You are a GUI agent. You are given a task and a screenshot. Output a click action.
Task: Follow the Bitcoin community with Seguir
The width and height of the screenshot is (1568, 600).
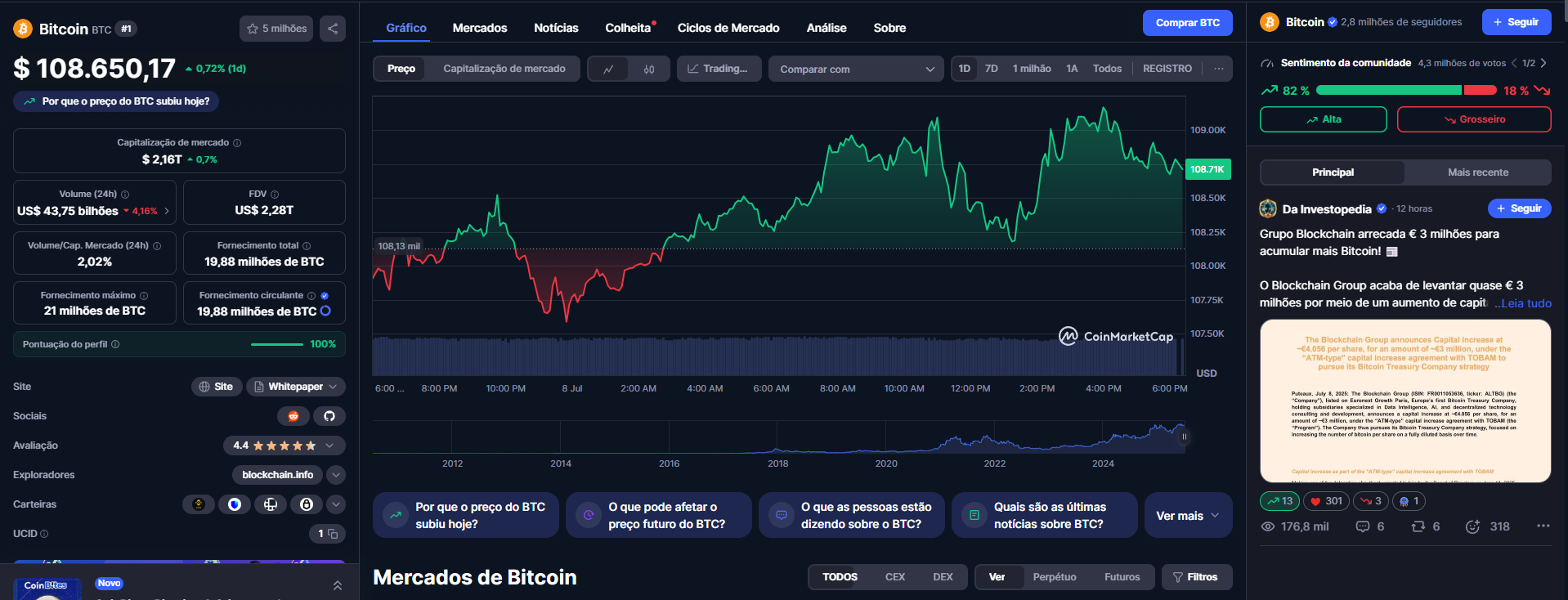coord(1516,22)
